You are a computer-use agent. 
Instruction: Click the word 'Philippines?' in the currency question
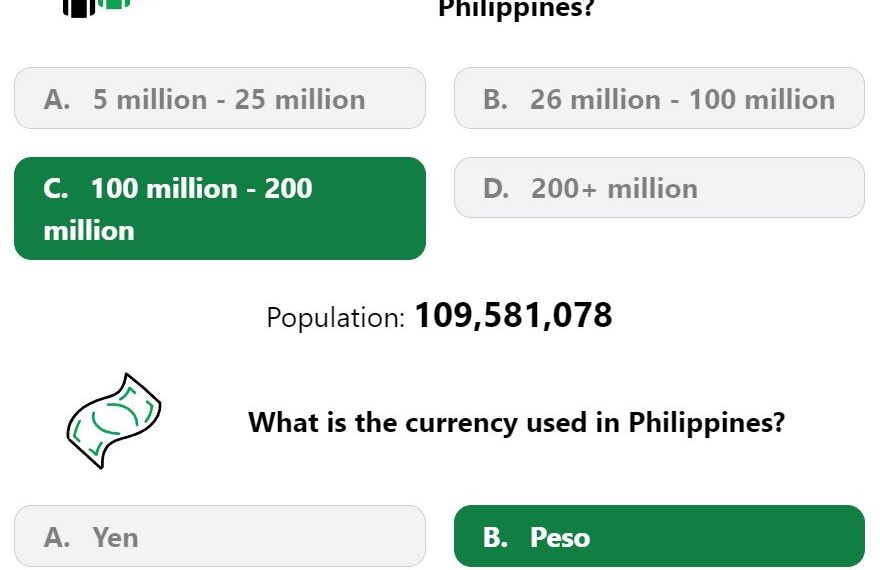707,422
